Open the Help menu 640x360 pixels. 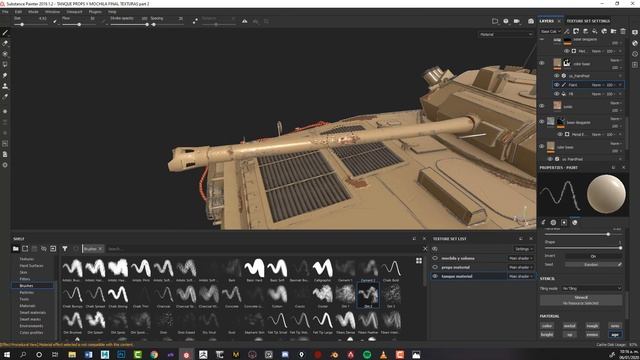coord(112,12)
